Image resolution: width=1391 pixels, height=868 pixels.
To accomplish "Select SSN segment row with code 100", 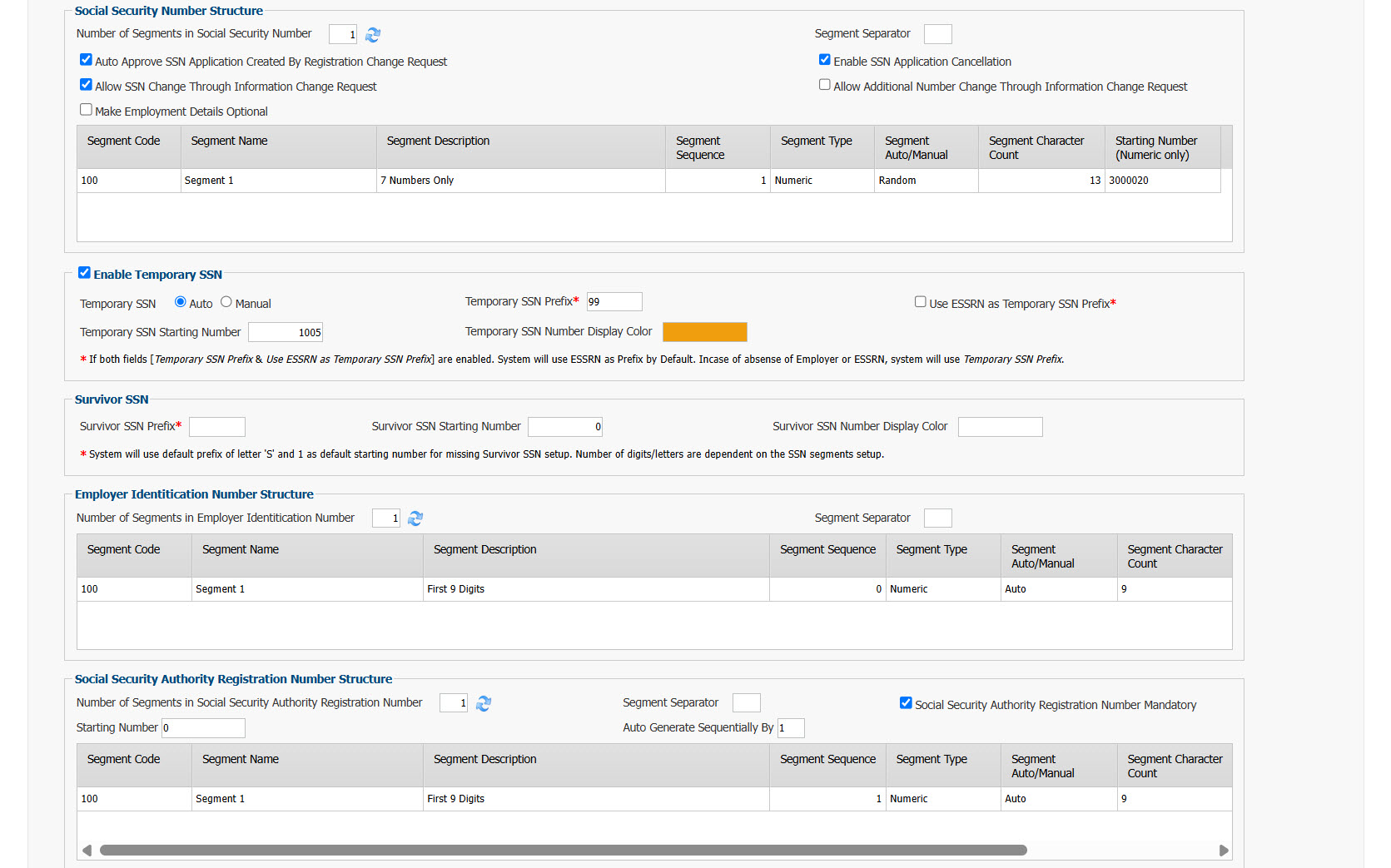I will click(648, 181).
